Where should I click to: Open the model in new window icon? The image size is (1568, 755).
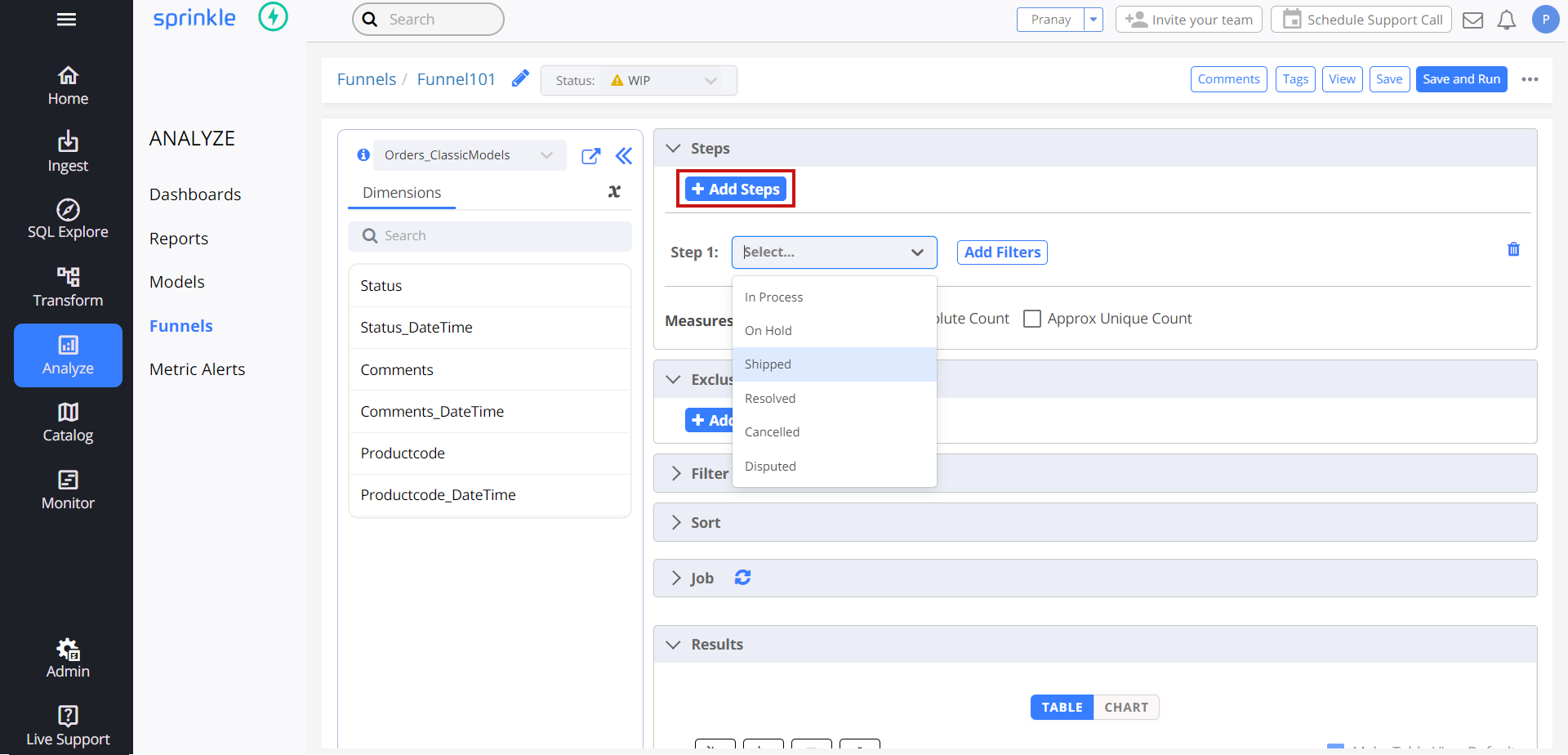pyautogui.click(x=591, y=156)
